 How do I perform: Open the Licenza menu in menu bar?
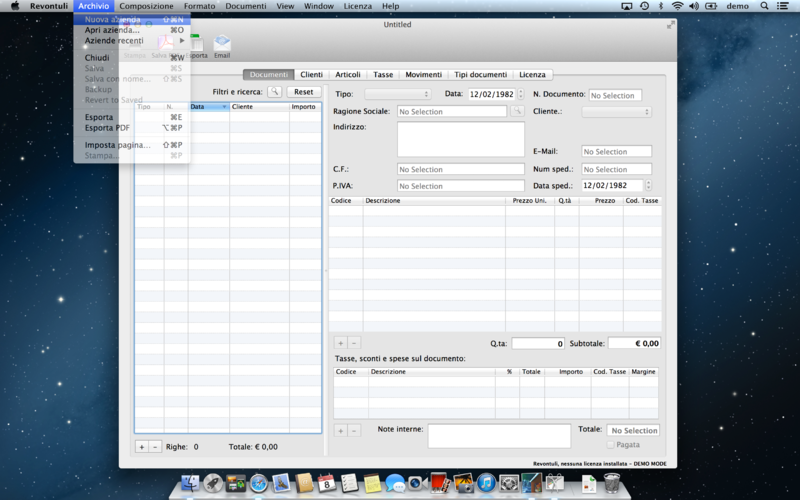(x=358, y=6)
